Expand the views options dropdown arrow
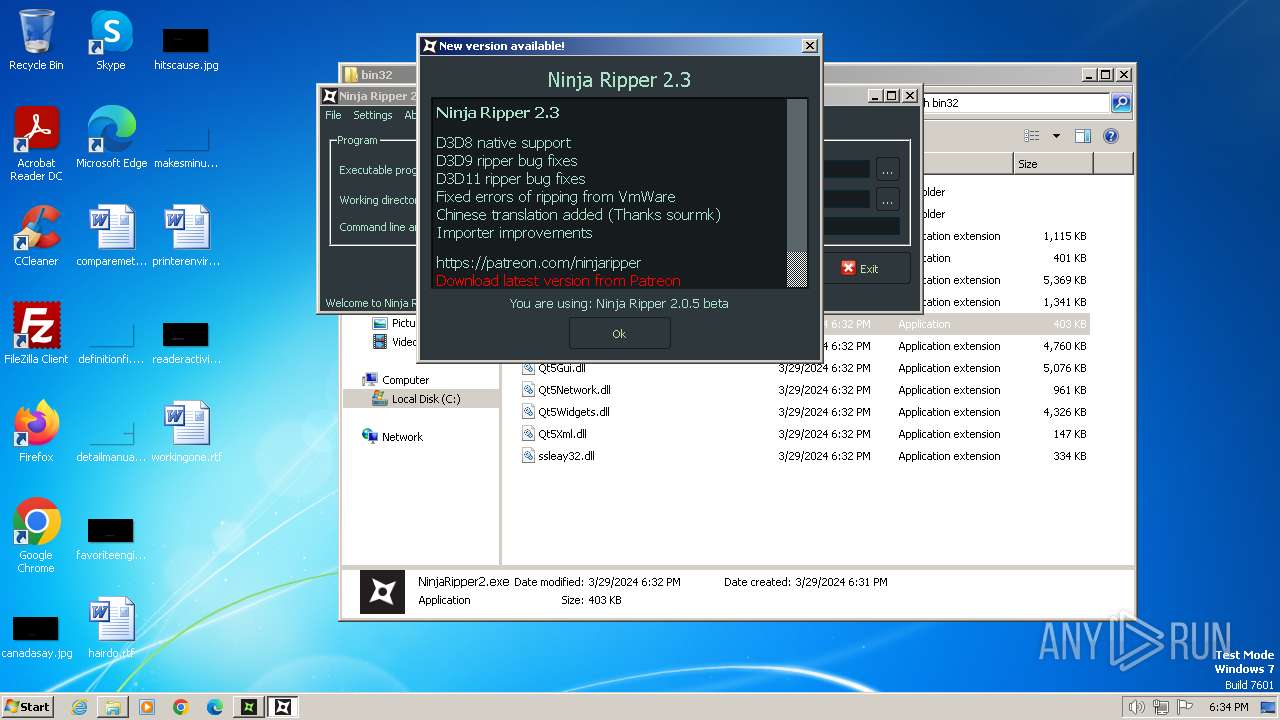 click(1055, 136)
